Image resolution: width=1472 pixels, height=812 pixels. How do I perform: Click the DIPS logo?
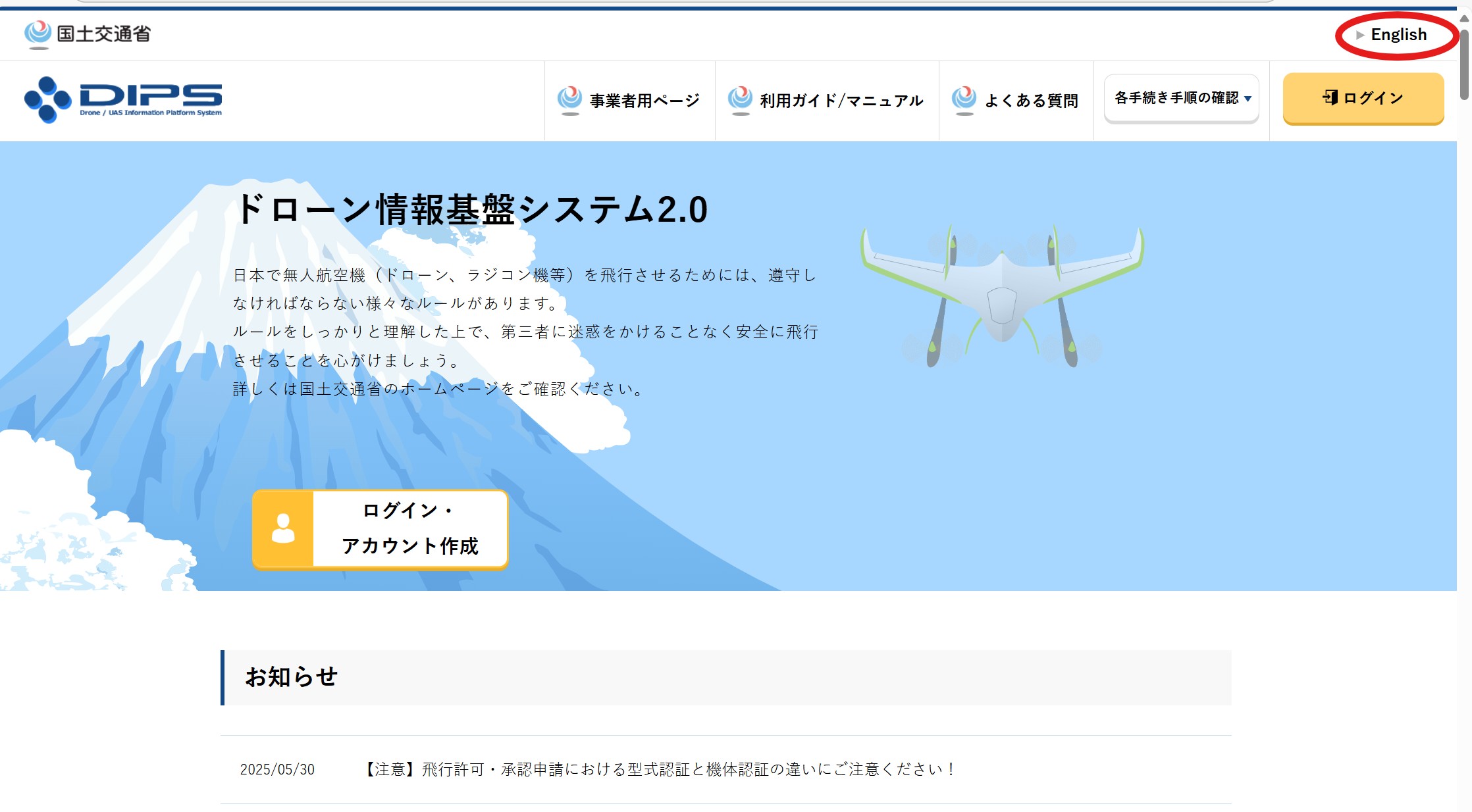(123, 100)
